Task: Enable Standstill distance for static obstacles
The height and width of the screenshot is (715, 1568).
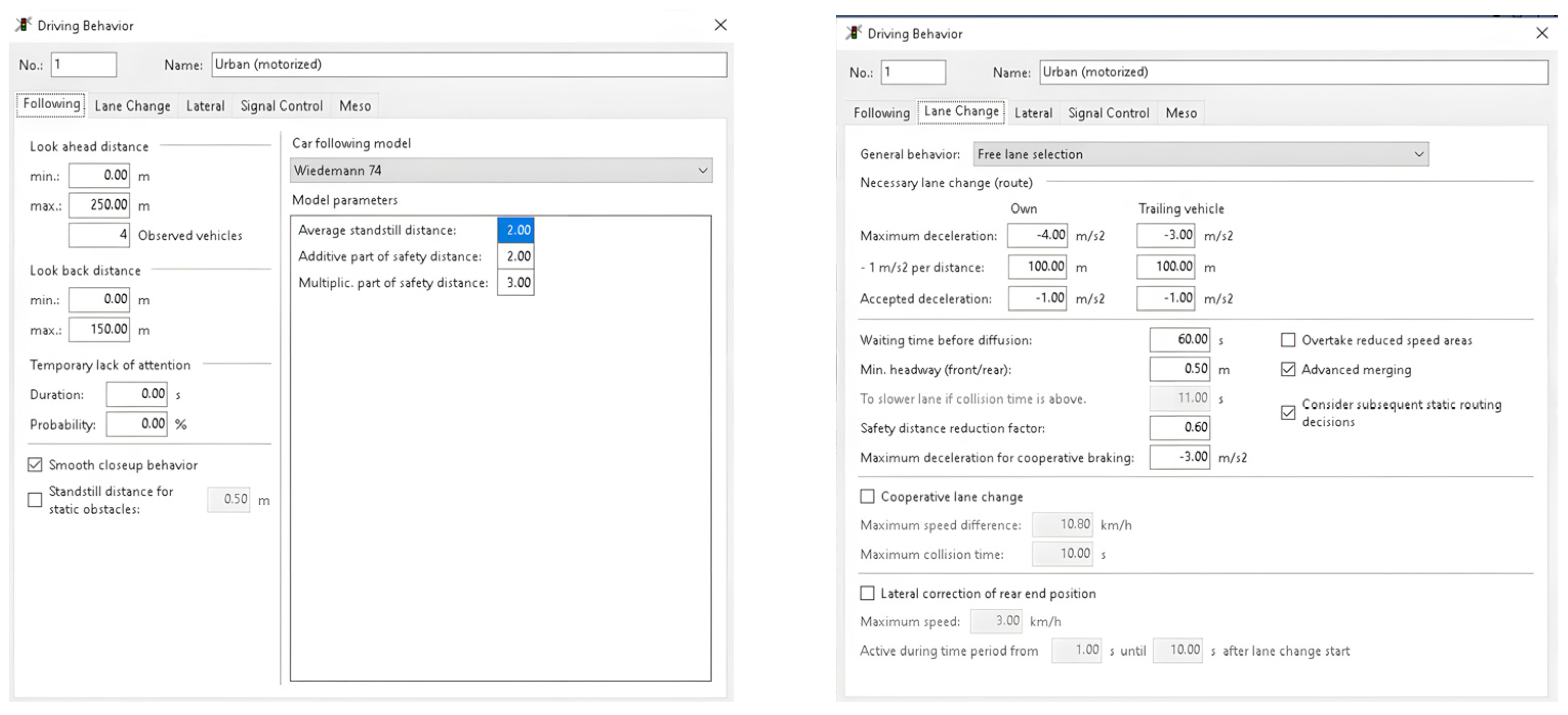Action: pyautogui.click(x=35, y=499)
